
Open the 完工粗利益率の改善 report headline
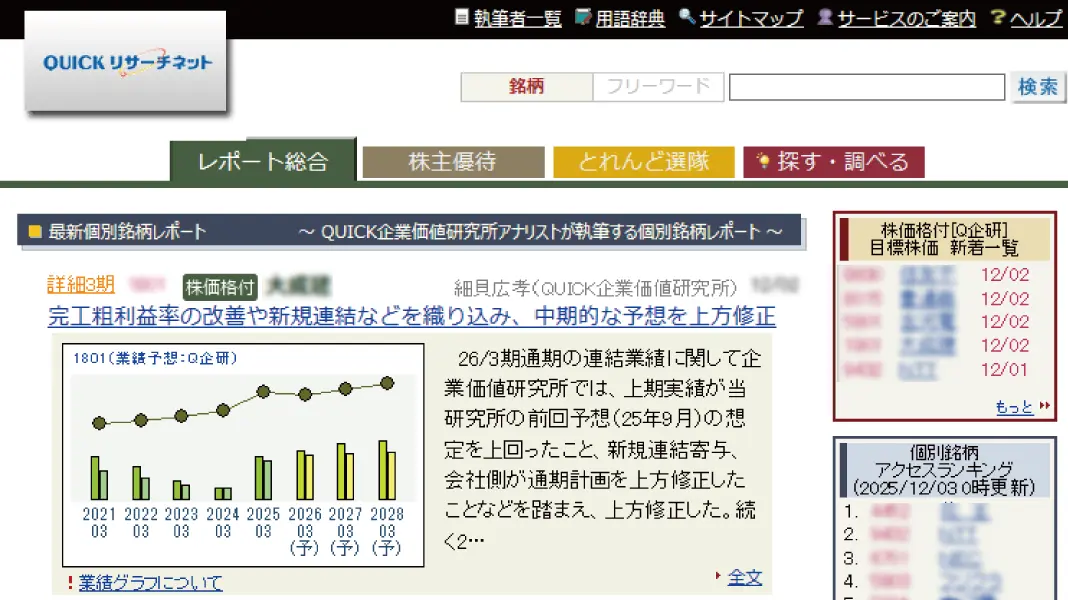pos(411,316)
